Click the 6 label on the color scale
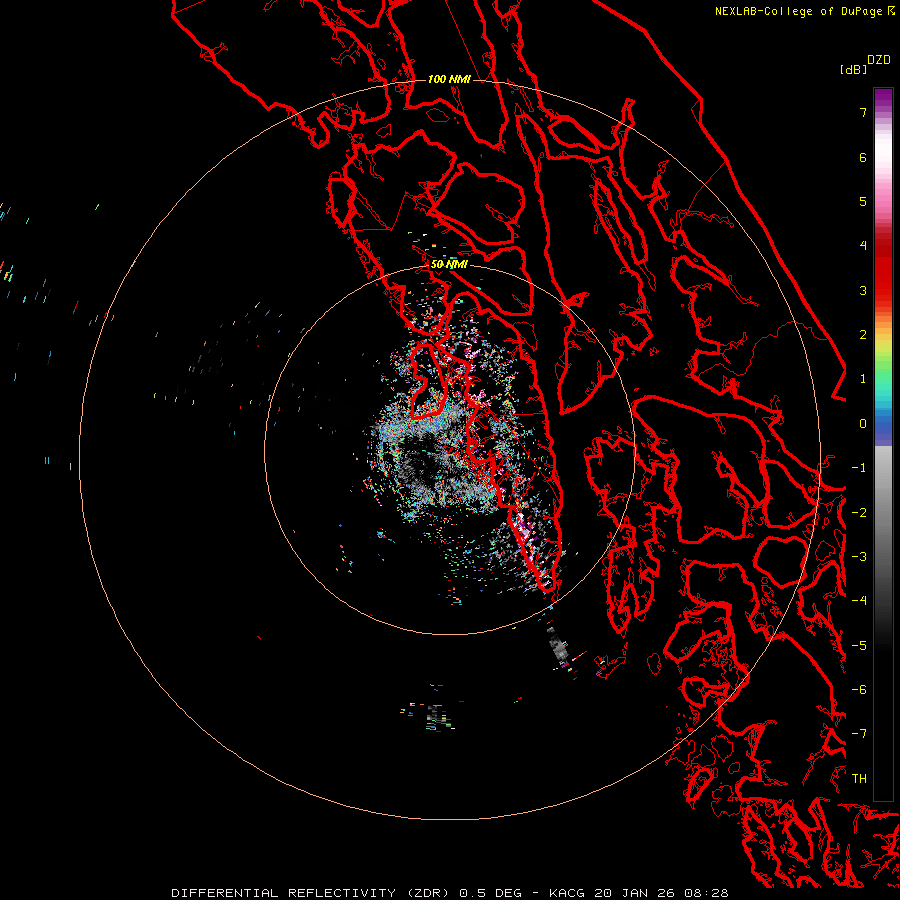Viewport: 900px width, 900px height. point(863,157)
